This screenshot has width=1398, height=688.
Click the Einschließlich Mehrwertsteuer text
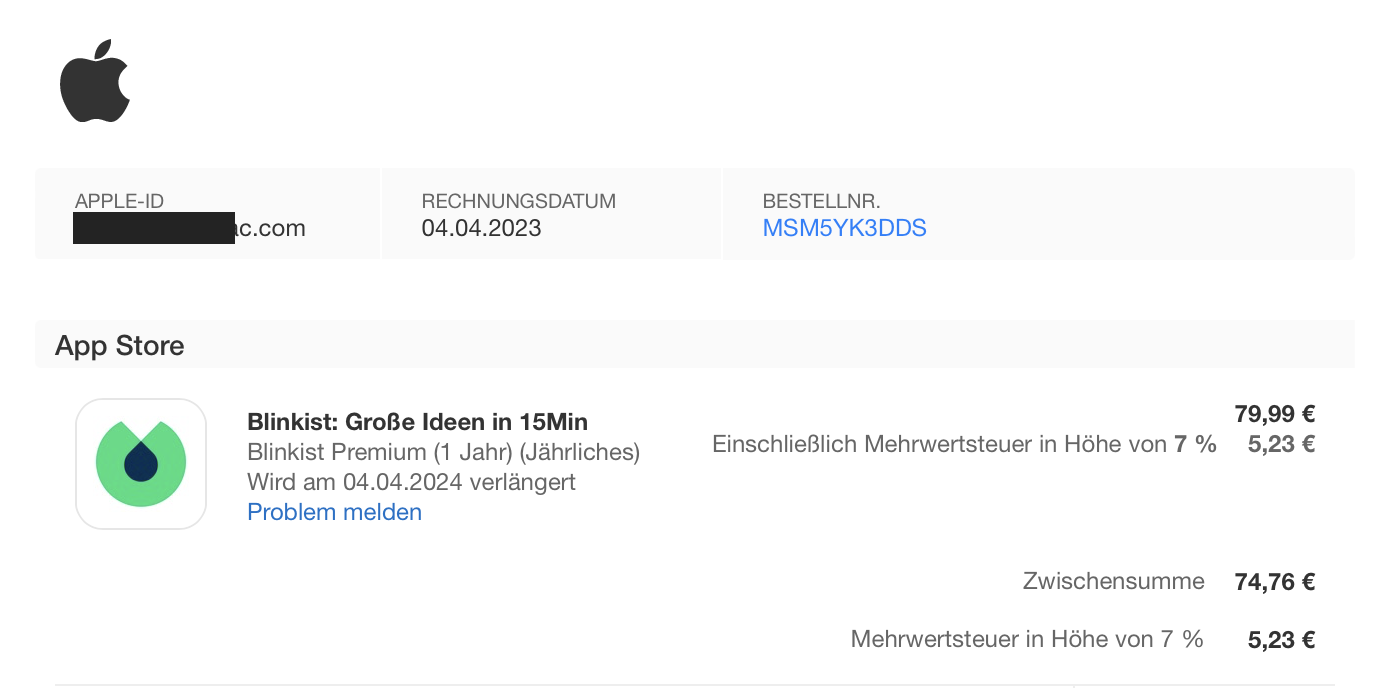[964, 444]
